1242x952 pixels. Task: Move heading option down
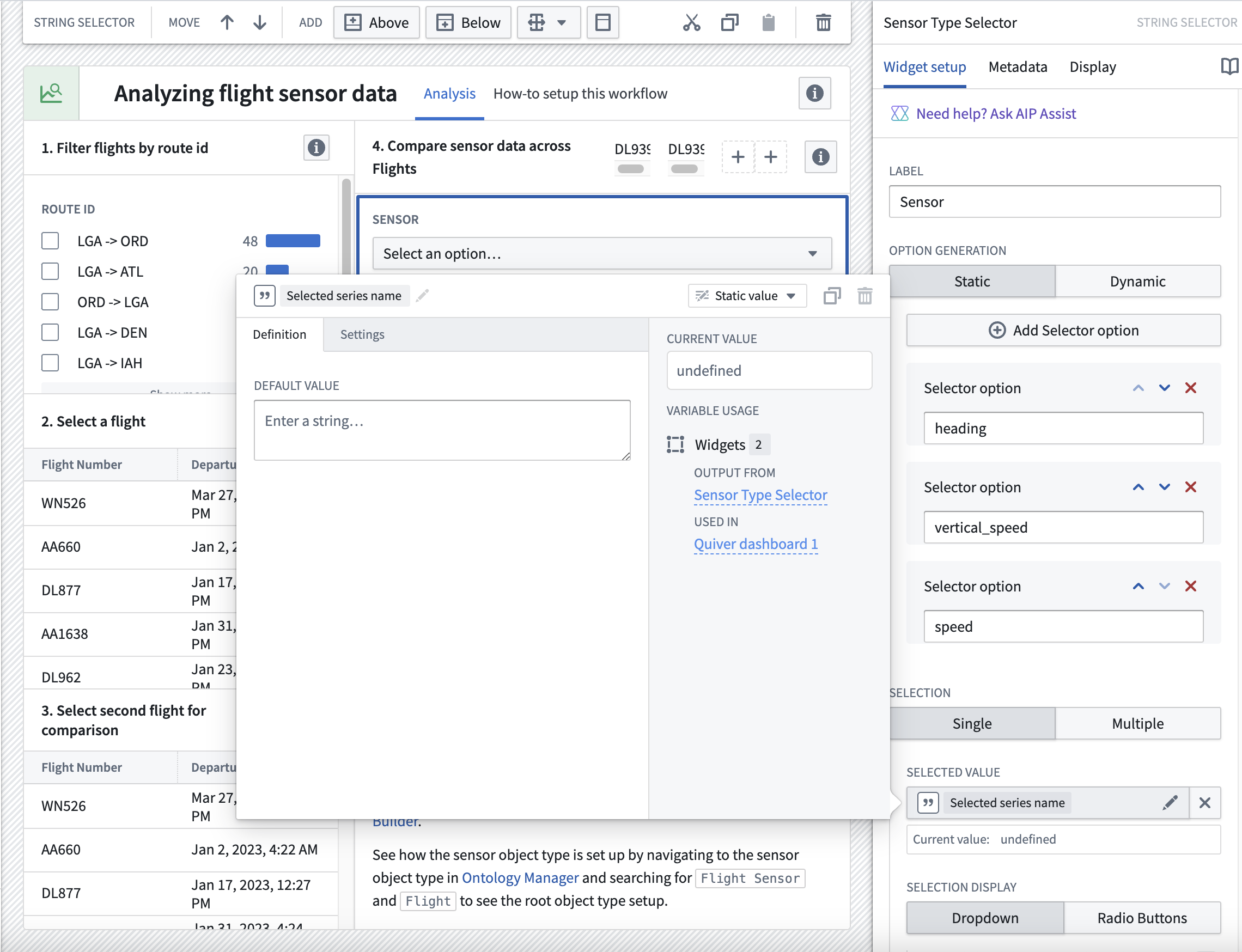(x=1164, y=388)
